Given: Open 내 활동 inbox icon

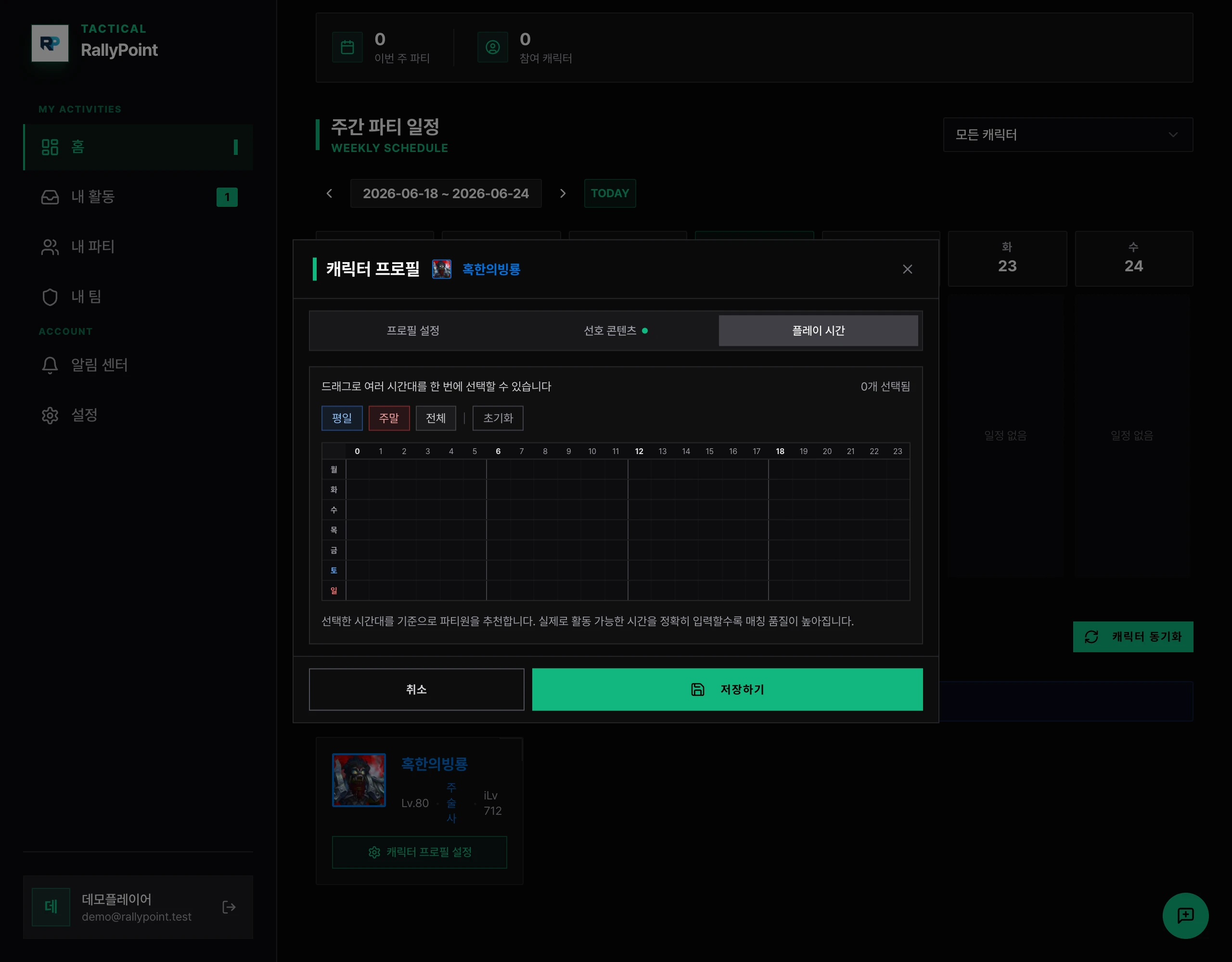Looking at the screenshot, I should (50, 197).
